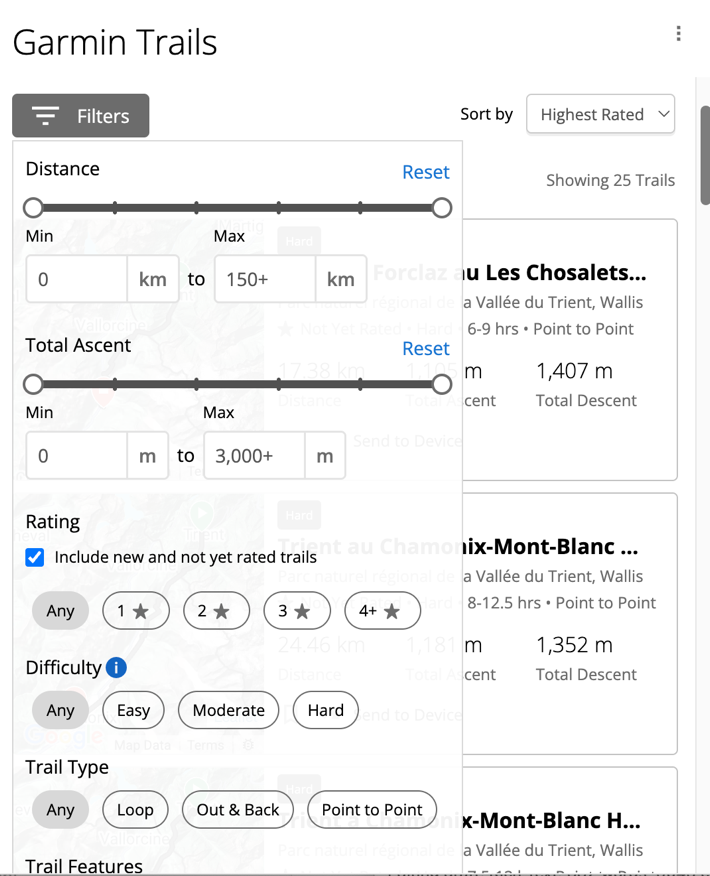Filter by Out & Back trail type
The image size is (710, 876).
pos(237,810)
